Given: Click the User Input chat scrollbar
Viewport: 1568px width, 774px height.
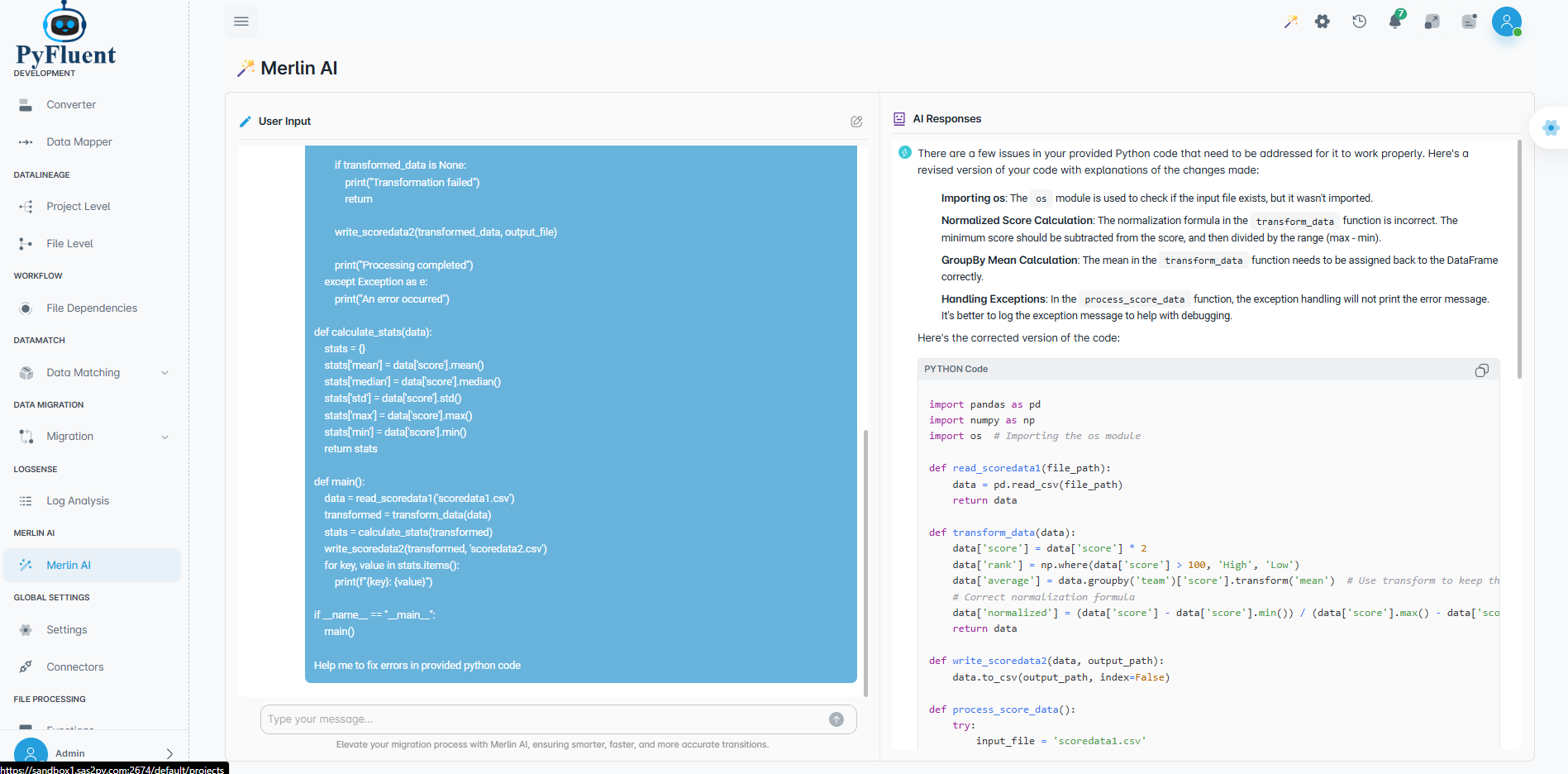Looking at the screenshot, I should click(x=865, y=562).
